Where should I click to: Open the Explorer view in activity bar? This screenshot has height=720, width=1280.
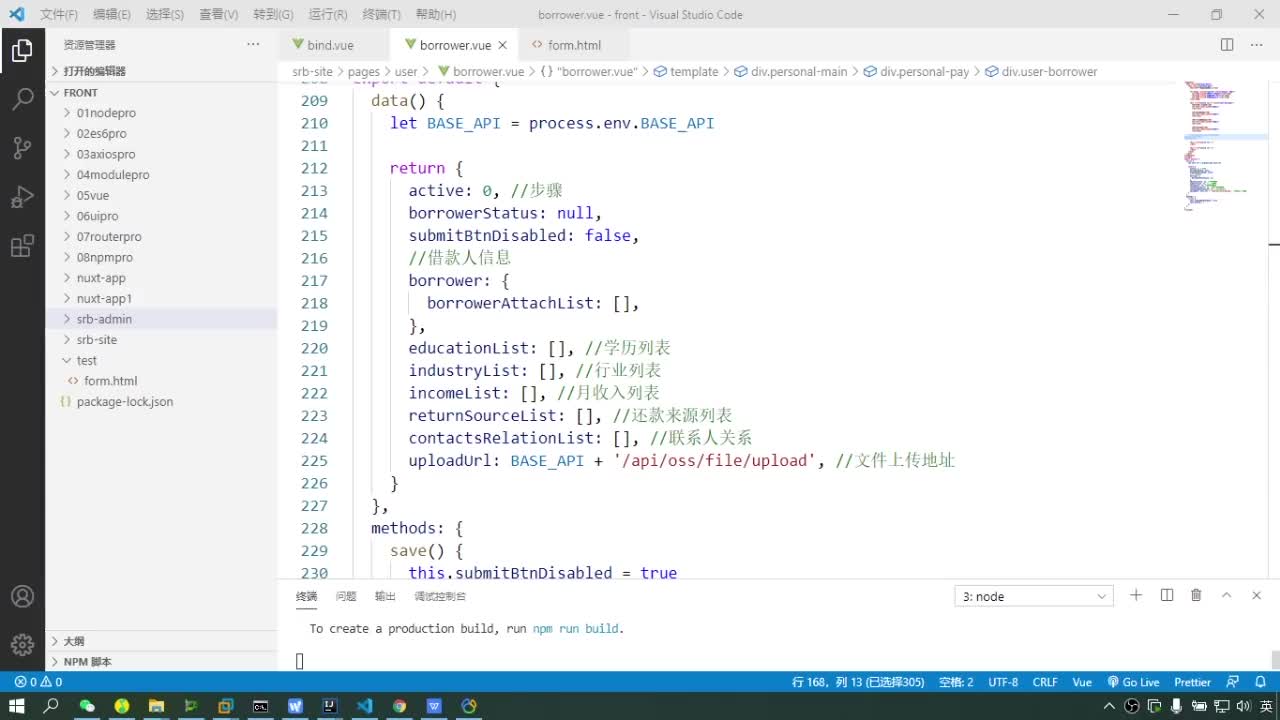coord(22,50)
